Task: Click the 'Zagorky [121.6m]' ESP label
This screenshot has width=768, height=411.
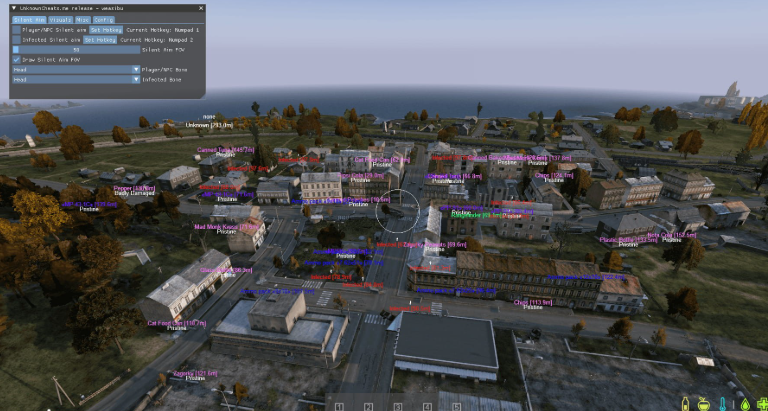Action: pos(195,373)
